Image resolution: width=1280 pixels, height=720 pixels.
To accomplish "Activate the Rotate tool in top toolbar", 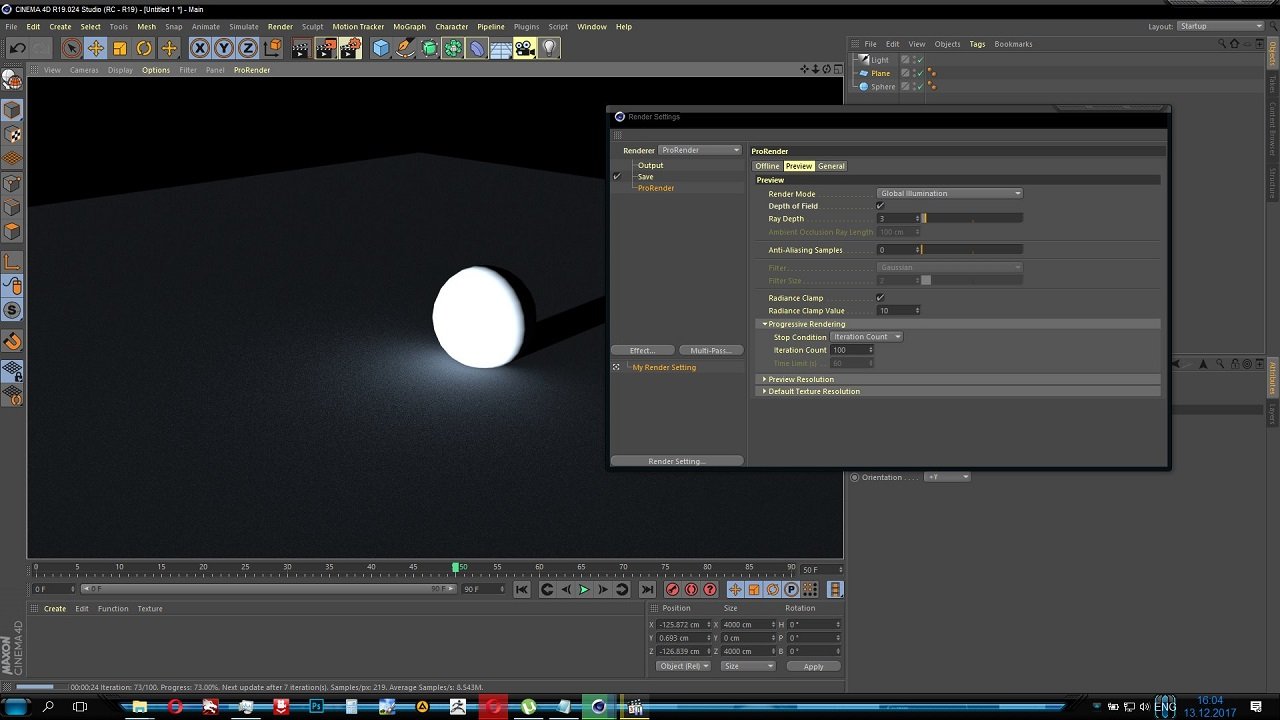I will (x=144, y=48).
